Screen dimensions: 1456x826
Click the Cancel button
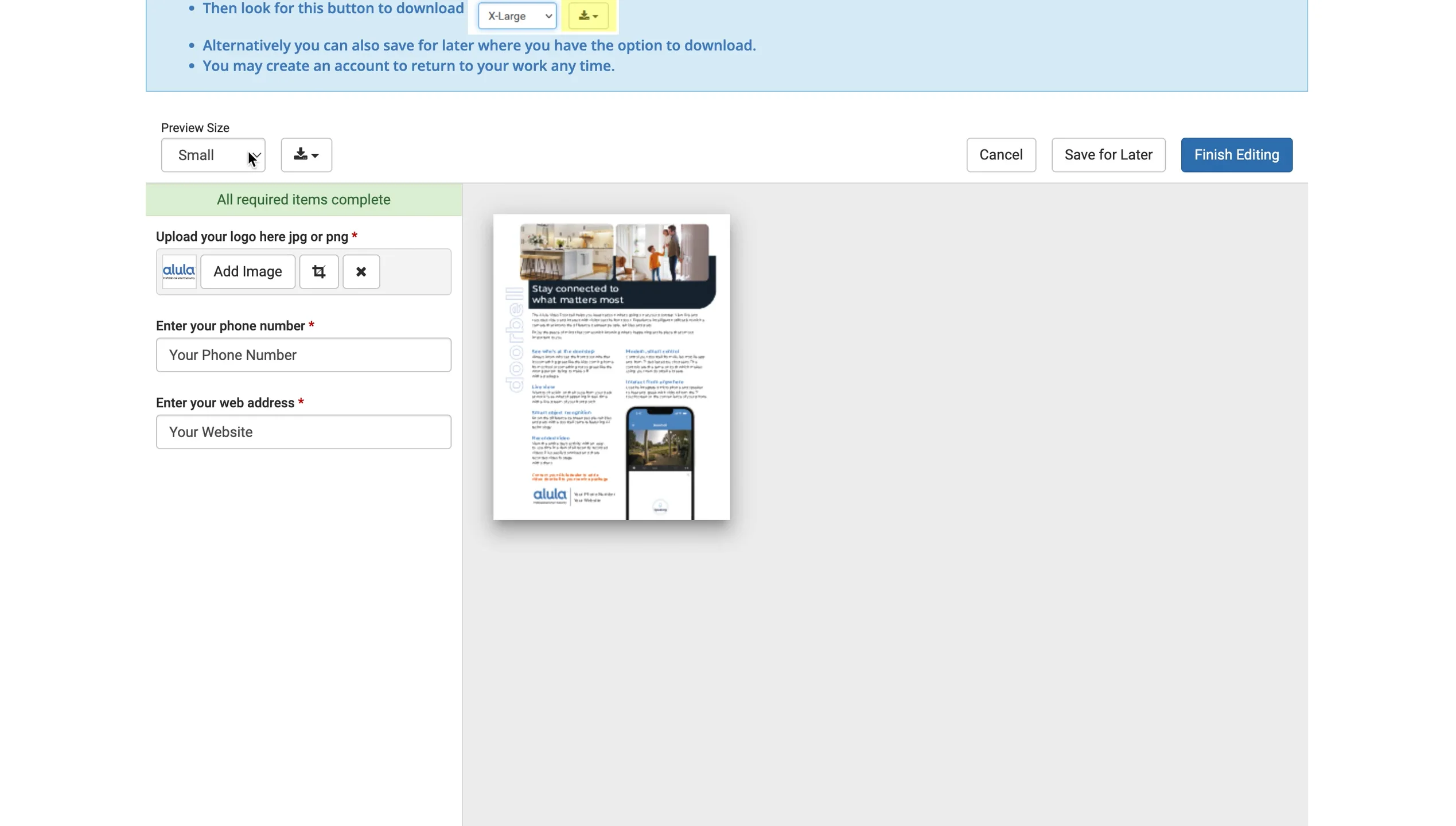point(1000,155)
